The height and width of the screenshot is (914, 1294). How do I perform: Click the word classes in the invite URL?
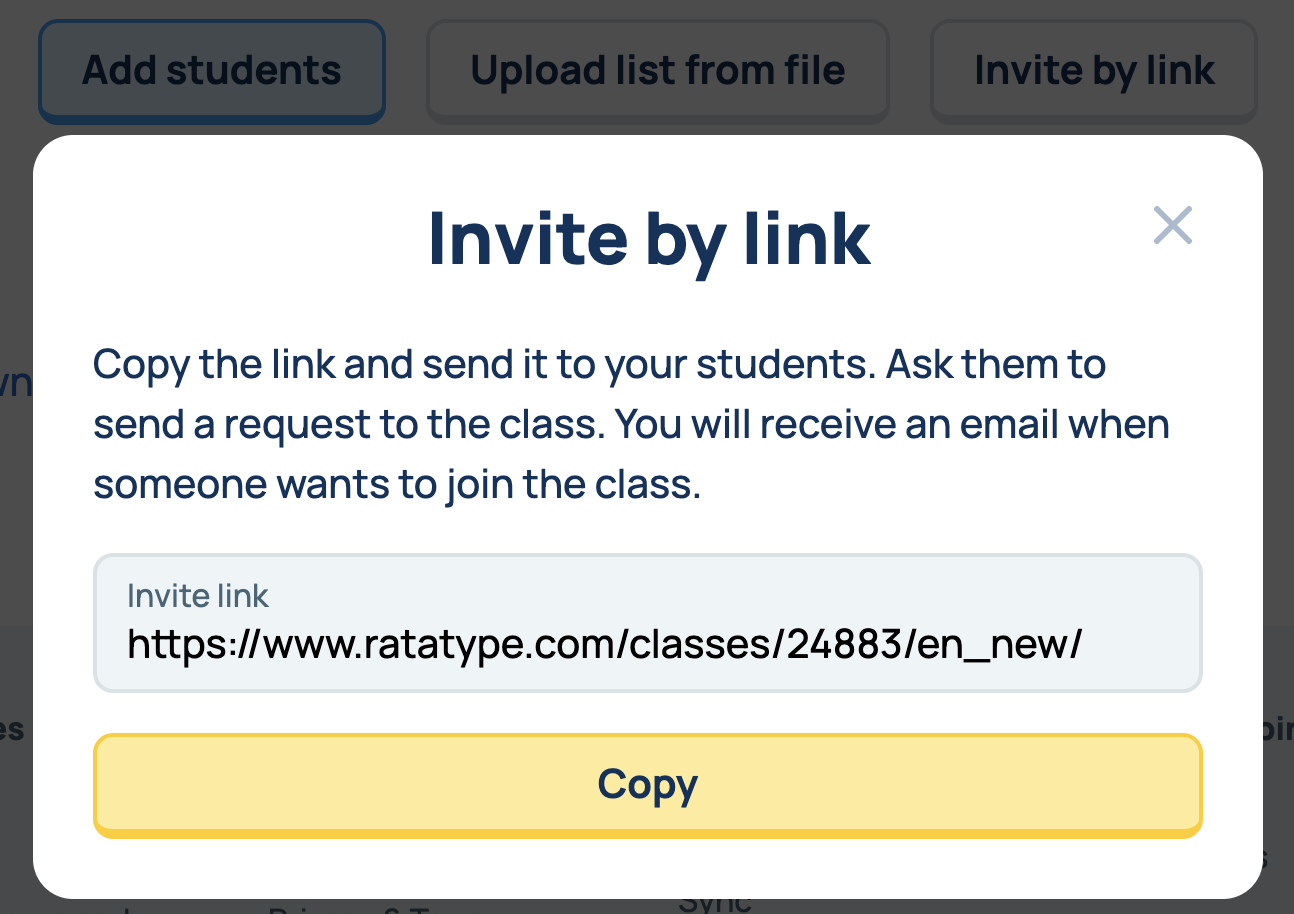click(x=705, y=645)
